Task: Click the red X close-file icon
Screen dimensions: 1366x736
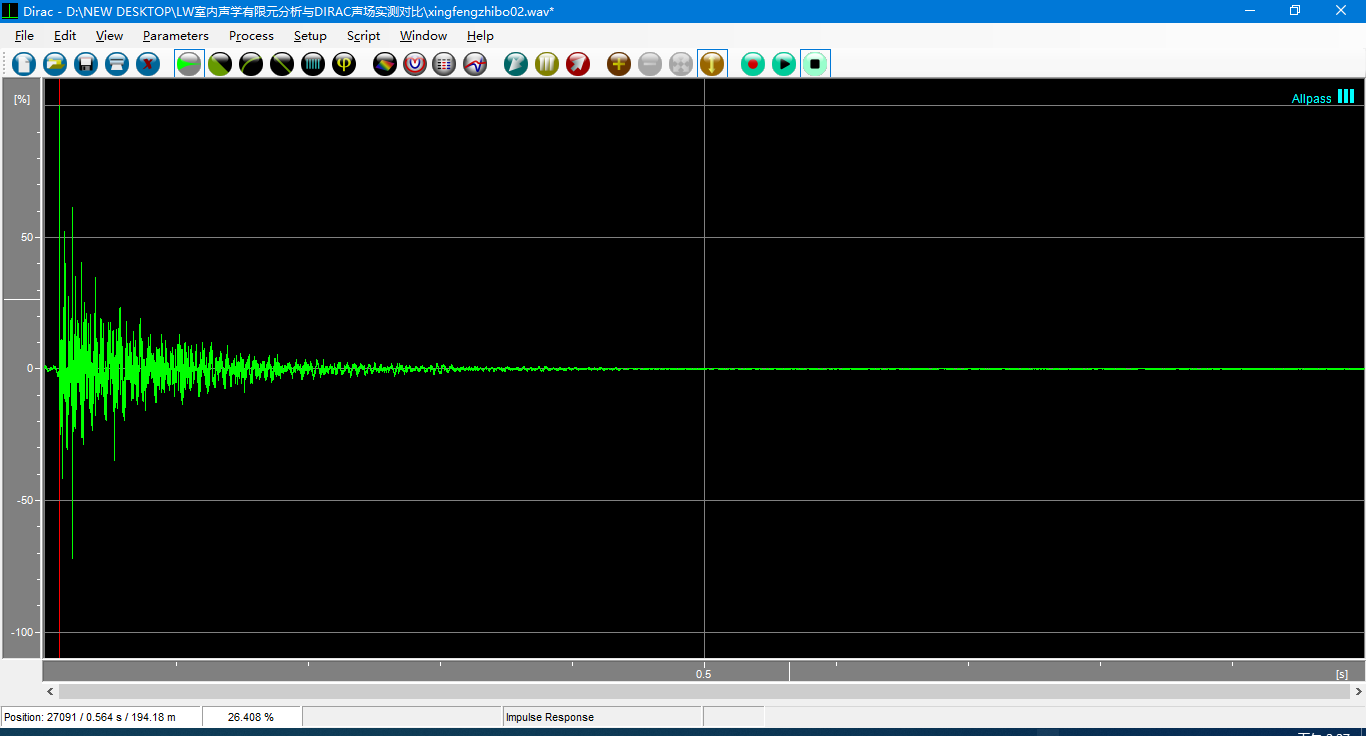Action: click(148, 64)
